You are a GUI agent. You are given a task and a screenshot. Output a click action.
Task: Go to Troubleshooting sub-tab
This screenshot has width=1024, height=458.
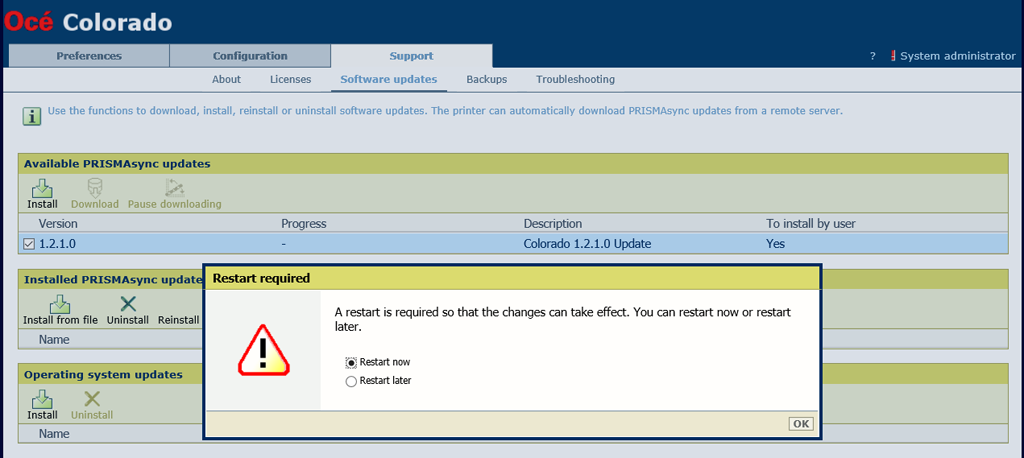pyautogui.click(x=575, y=79)
